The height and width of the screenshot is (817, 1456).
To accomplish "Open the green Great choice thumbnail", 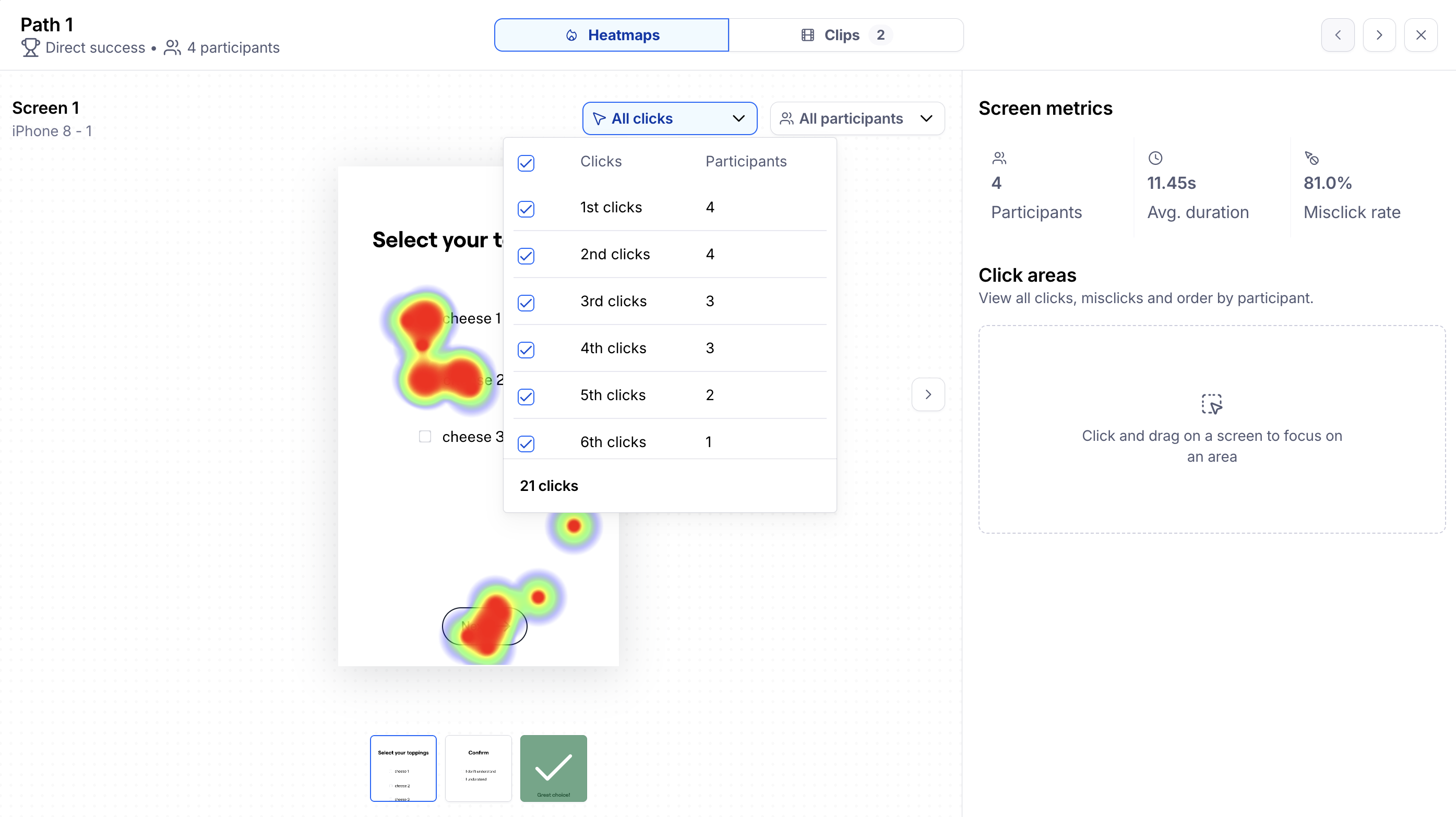I will (x=553, y=768).
